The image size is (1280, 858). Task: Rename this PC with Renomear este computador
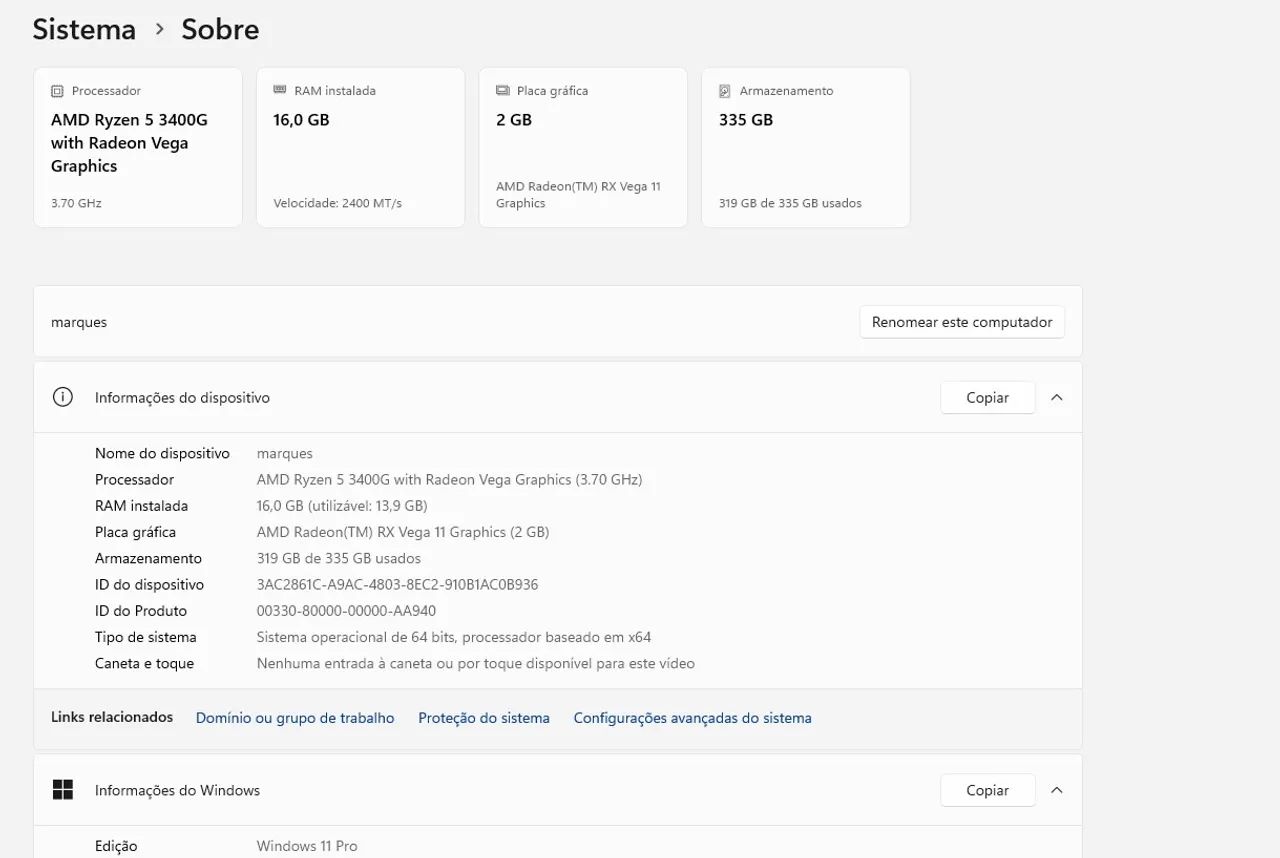[x=962, y=322]
